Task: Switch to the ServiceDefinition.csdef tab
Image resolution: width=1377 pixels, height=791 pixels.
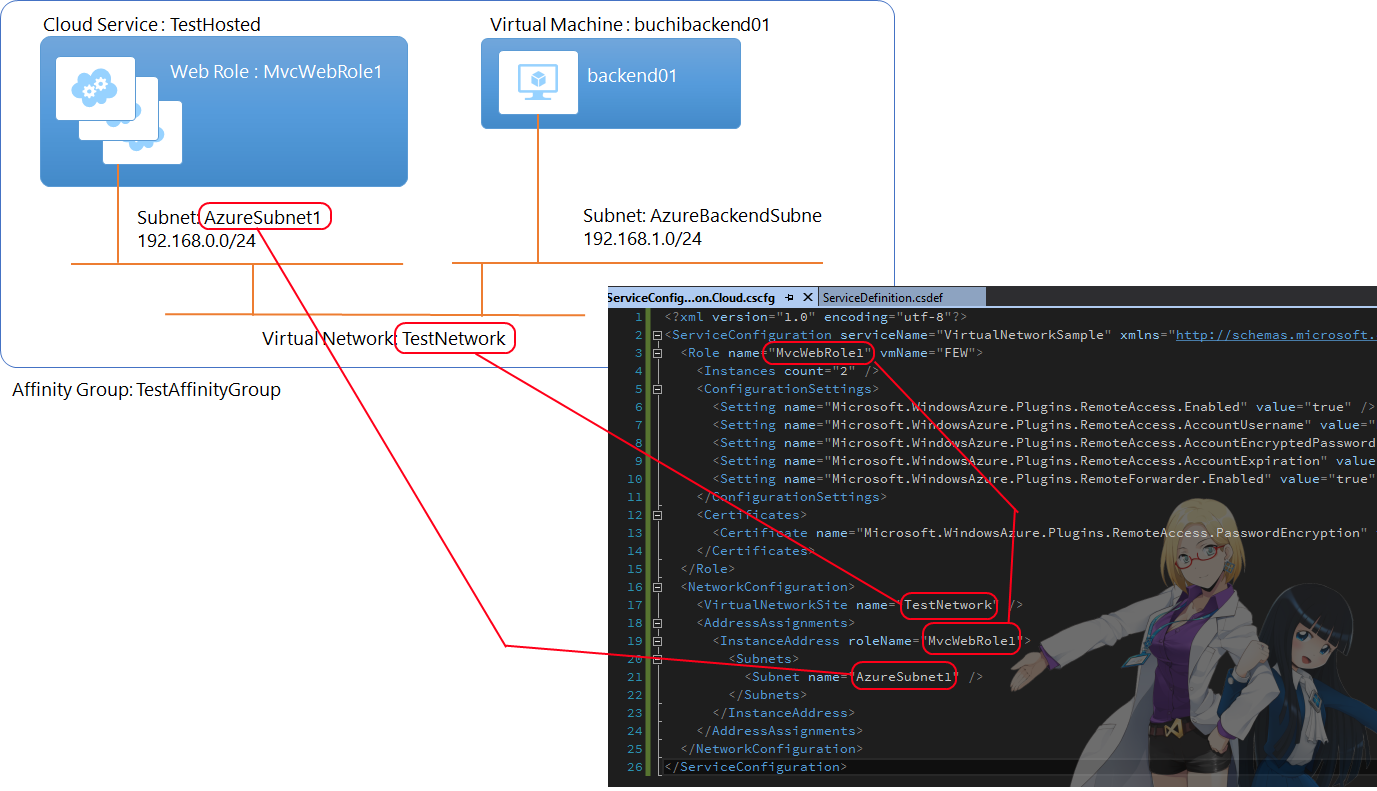Action: [x=883, y=297]
